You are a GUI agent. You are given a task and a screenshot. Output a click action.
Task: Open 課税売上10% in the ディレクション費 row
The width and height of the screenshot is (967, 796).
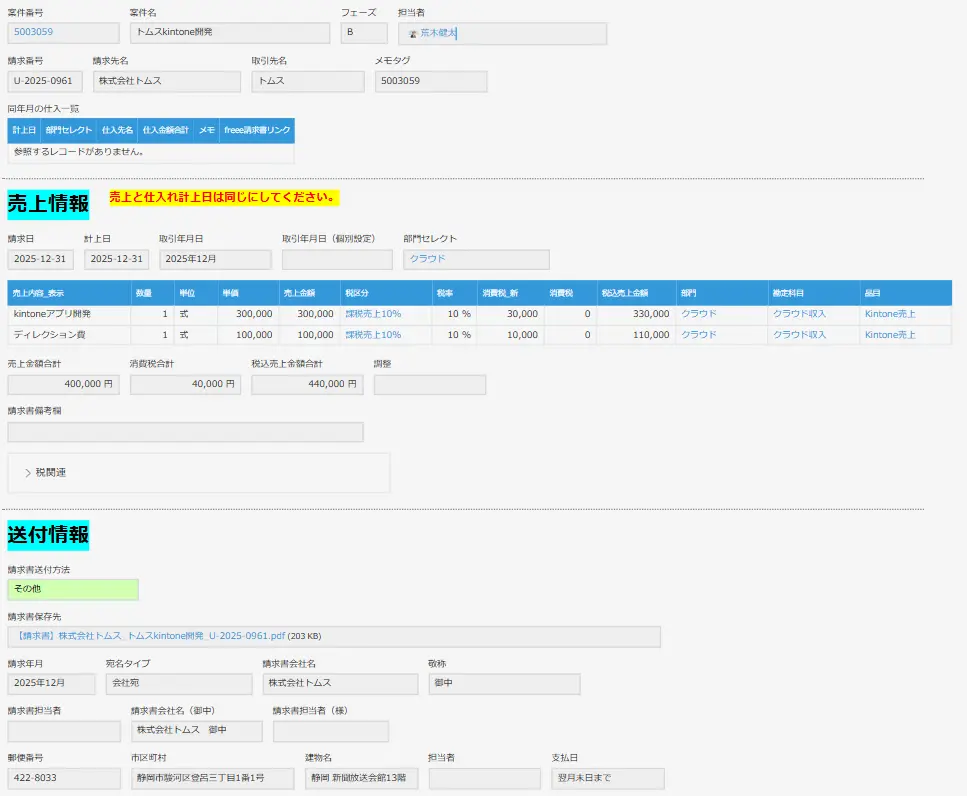(373, 335)
